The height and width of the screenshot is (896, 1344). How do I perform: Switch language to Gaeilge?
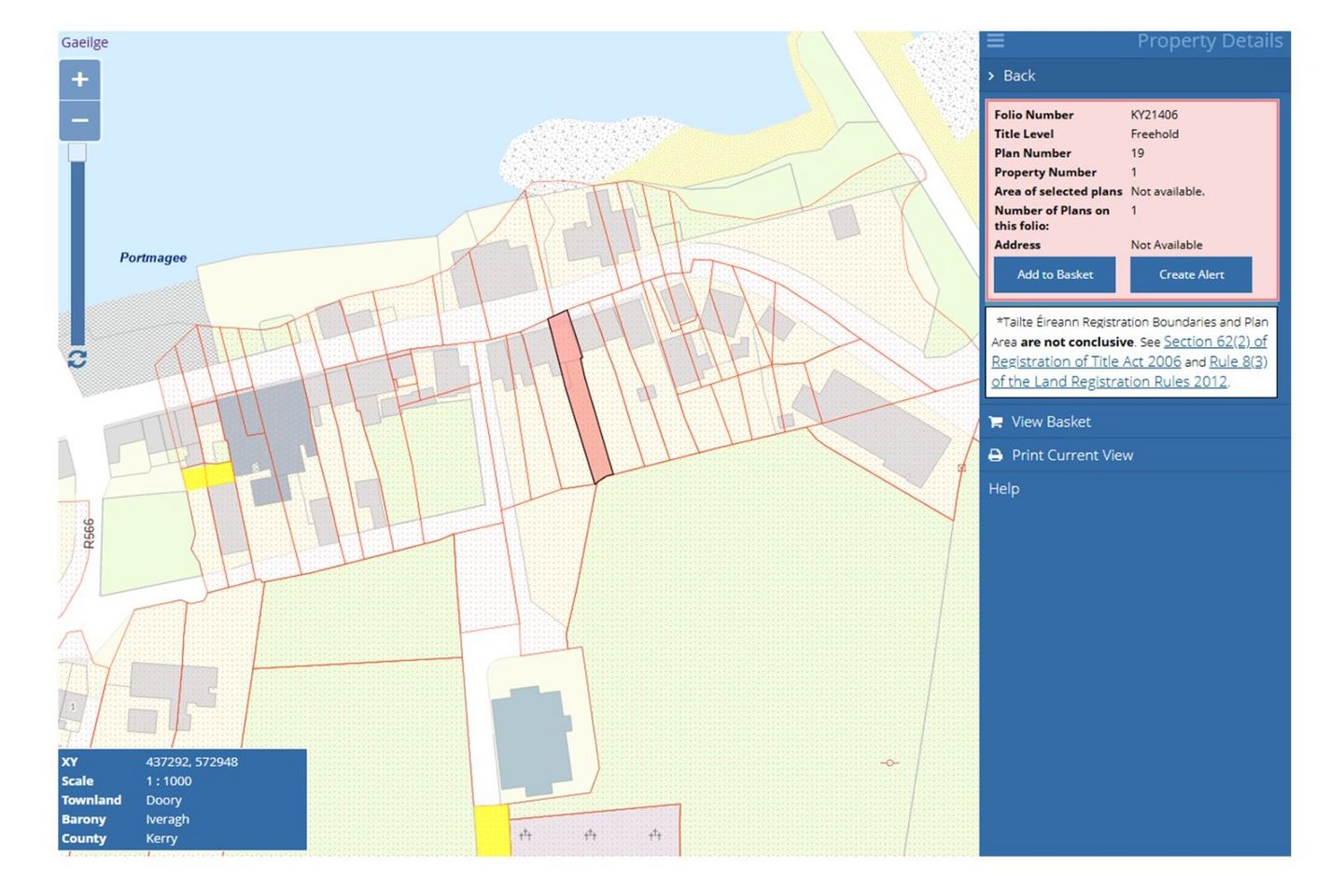(x=85, y=42)
